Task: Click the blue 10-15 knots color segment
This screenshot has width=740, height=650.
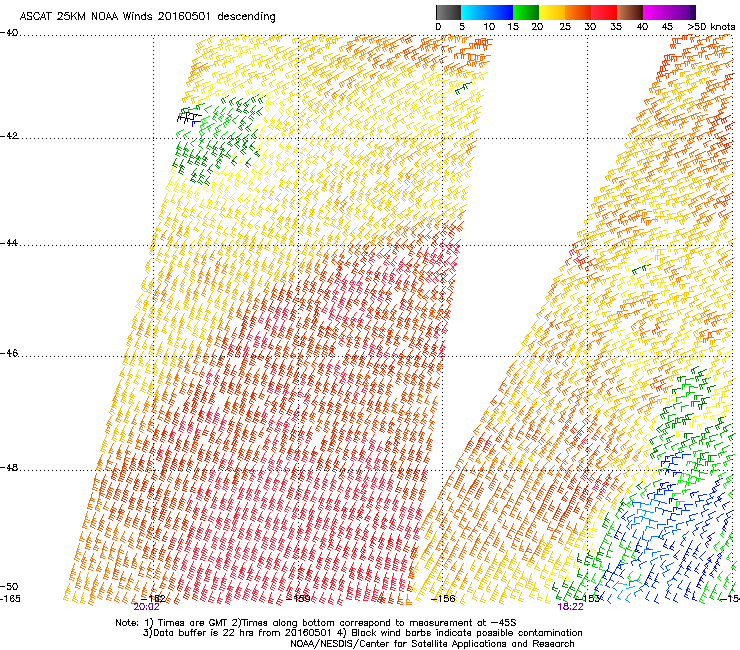Action: 500,12
